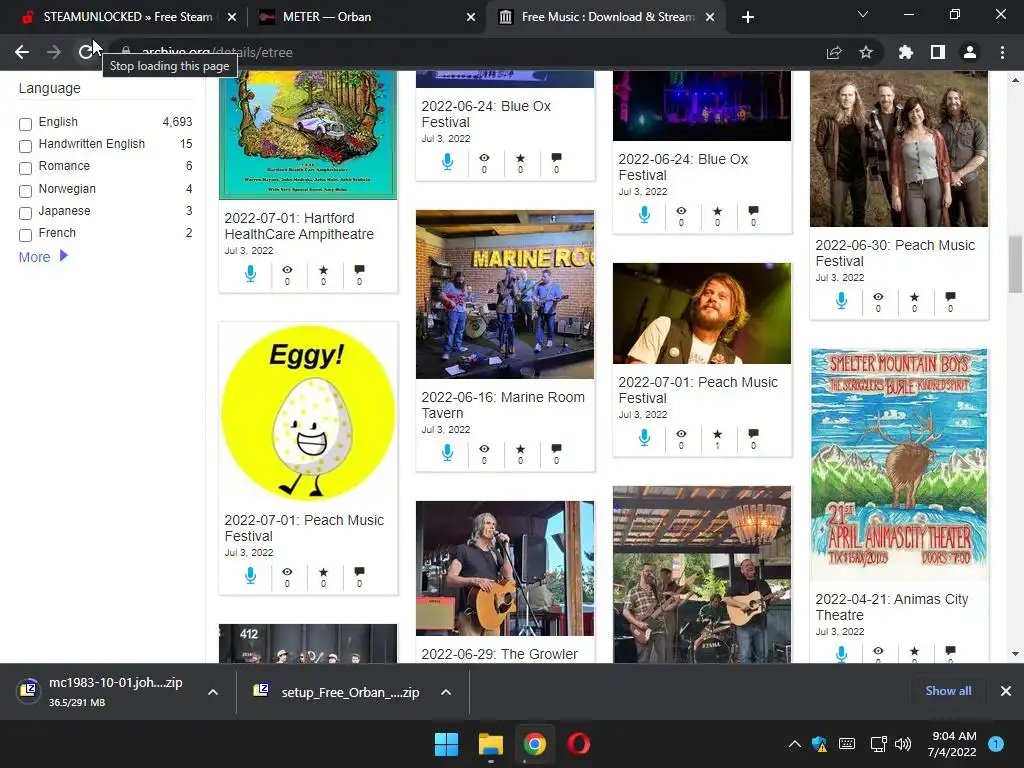Click the stop loading page button
Viewport: 1024px width, 768px height.
(86, 52)
